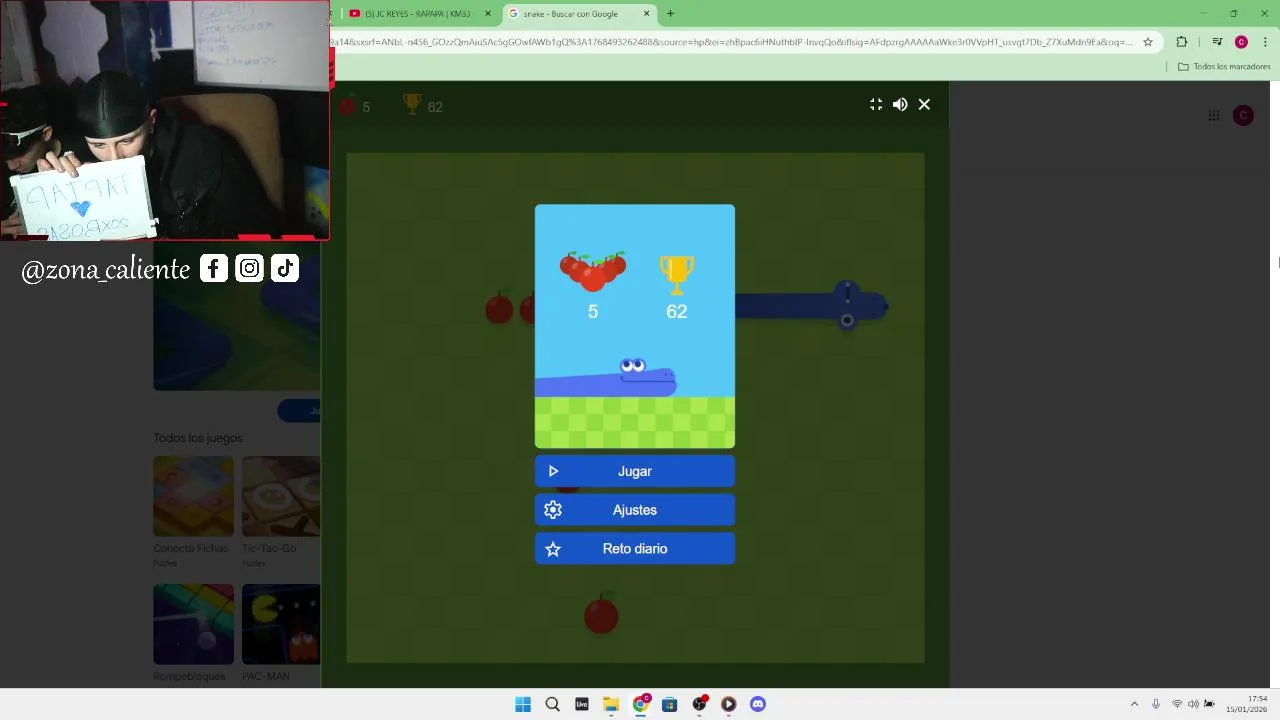Start the snake game with Jugar

coord(634,471)
